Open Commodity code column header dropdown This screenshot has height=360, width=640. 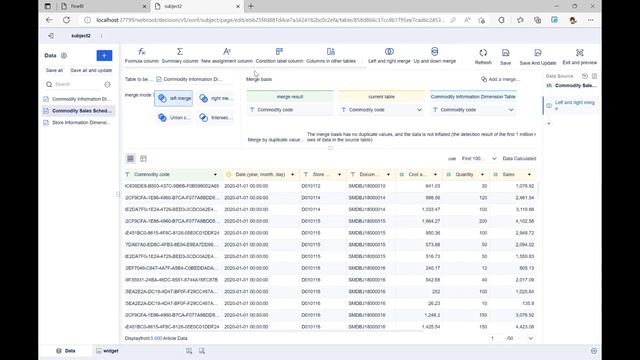pyautogui.click(x=215, y=175)
